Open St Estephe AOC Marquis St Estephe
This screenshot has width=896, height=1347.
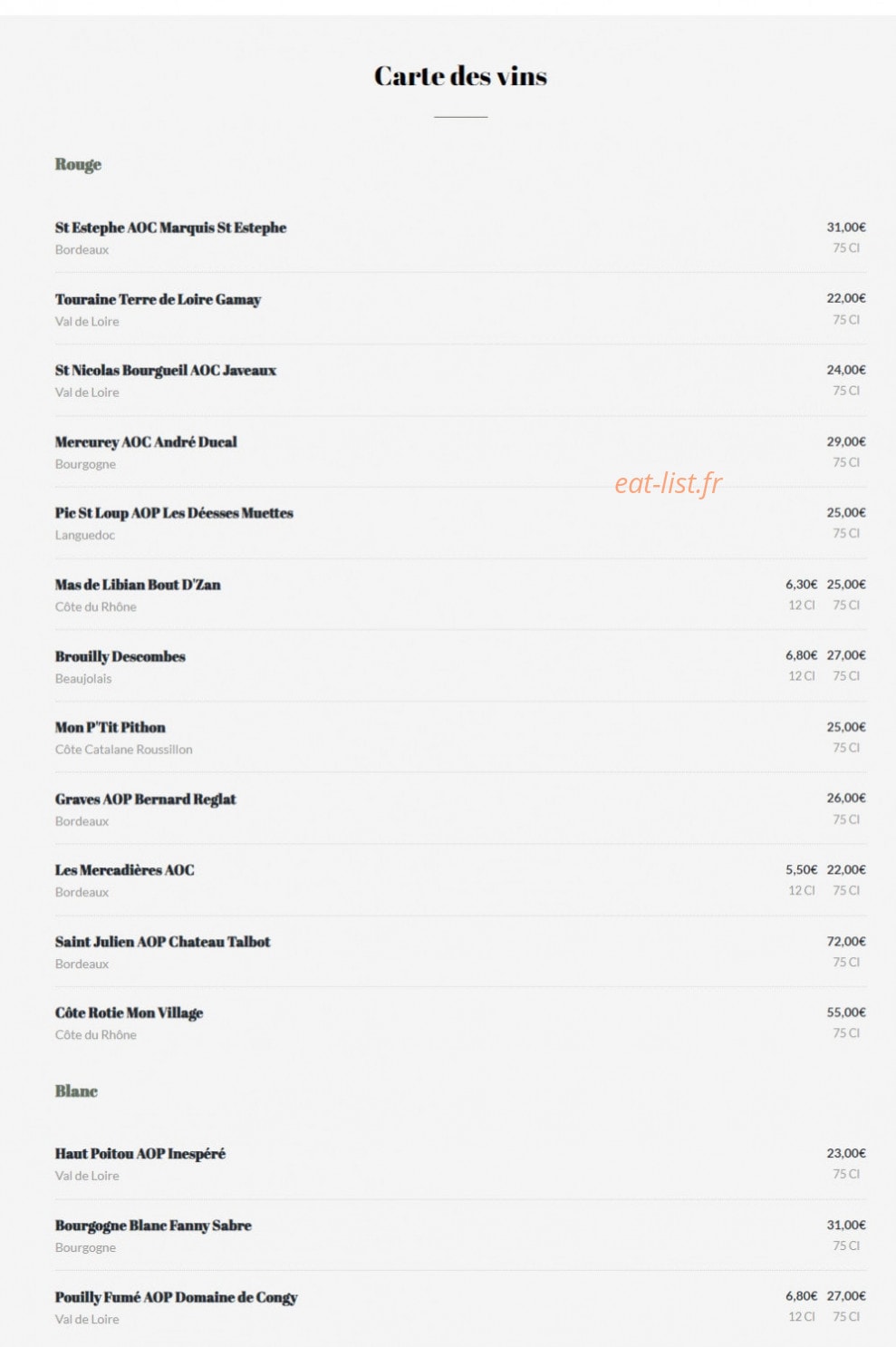click(170, 228)
